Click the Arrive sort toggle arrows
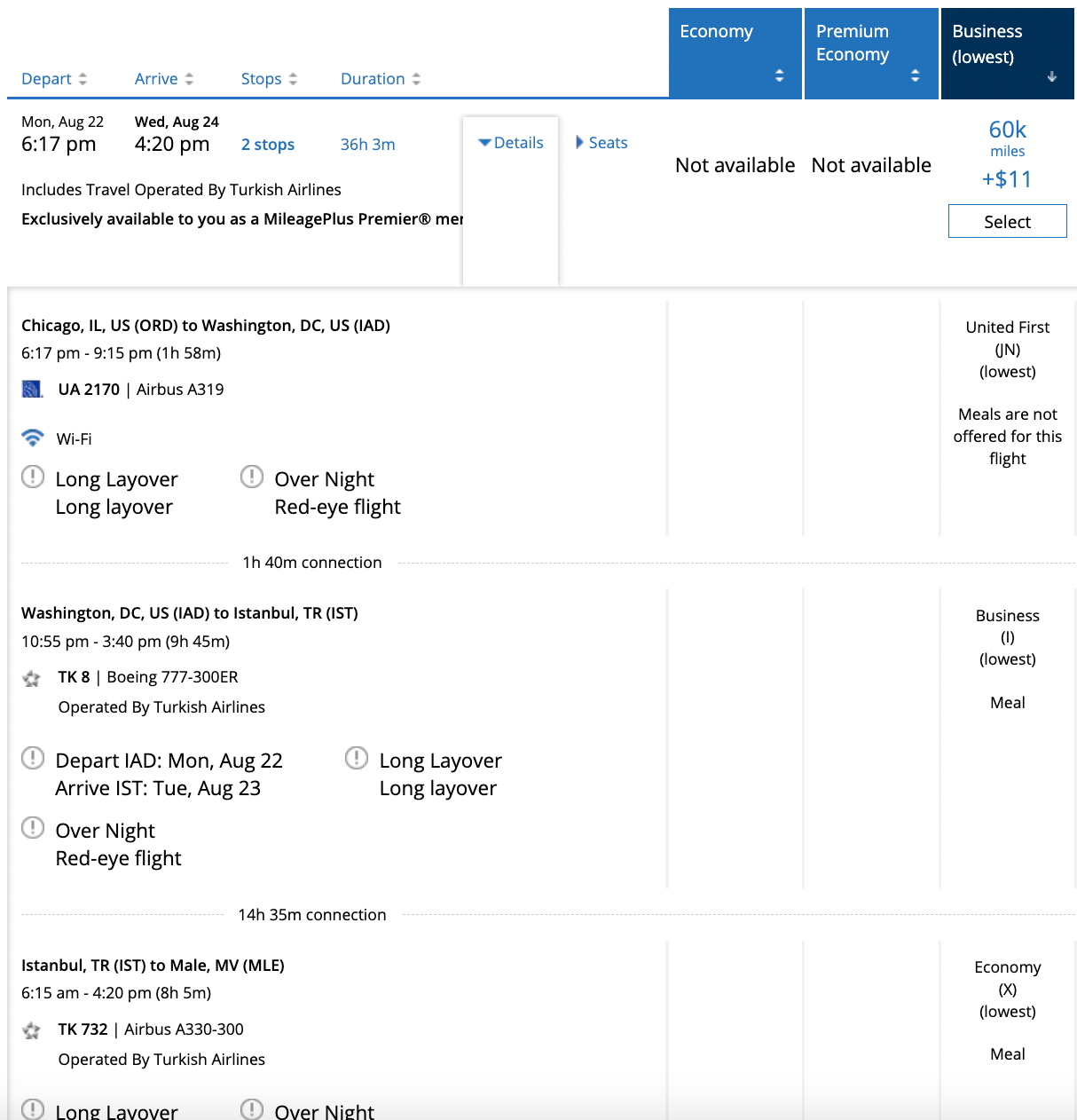Screen dimensions: 1077x1120 pos(192,78)
